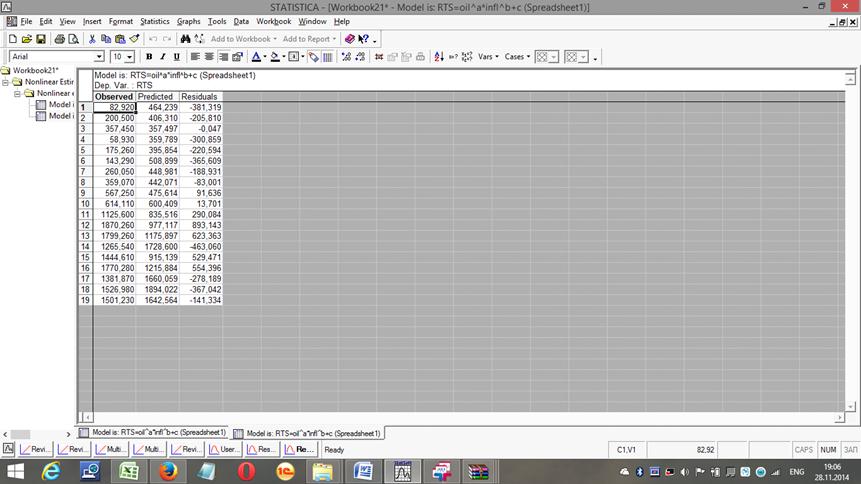Click the Print icon in the toolbar
Viewport: 861px width, 484px height.
tap(59, 39)
